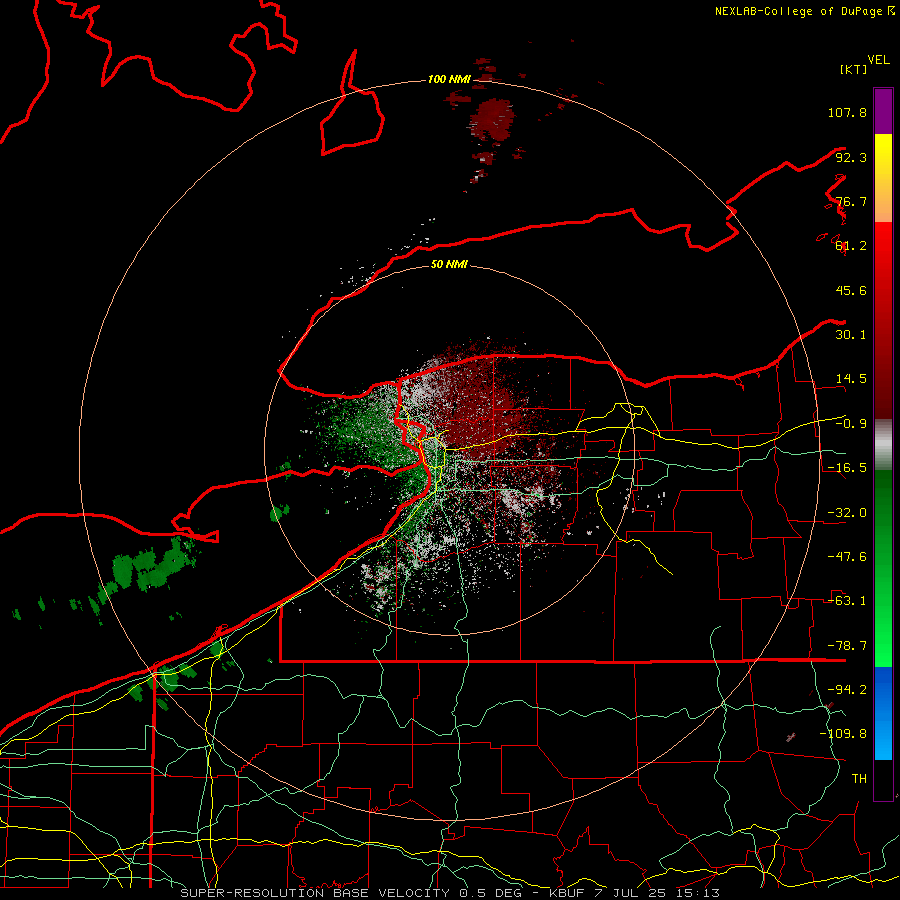900x900 pixels.
Task: Click the NEXLAB-College of DuPage title text
Action: [x=799, y=11]
